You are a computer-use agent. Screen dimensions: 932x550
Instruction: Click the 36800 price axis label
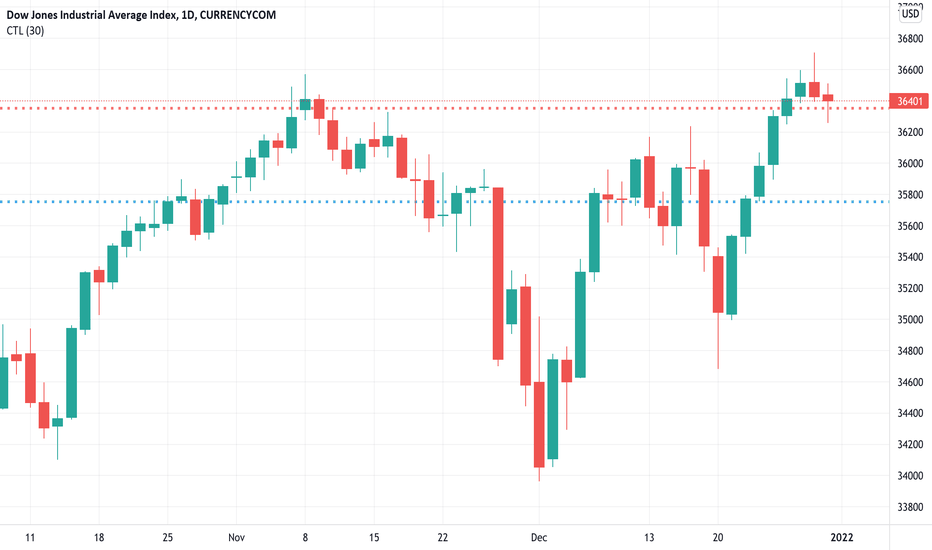pyautogui.click(x=910, y=39)
